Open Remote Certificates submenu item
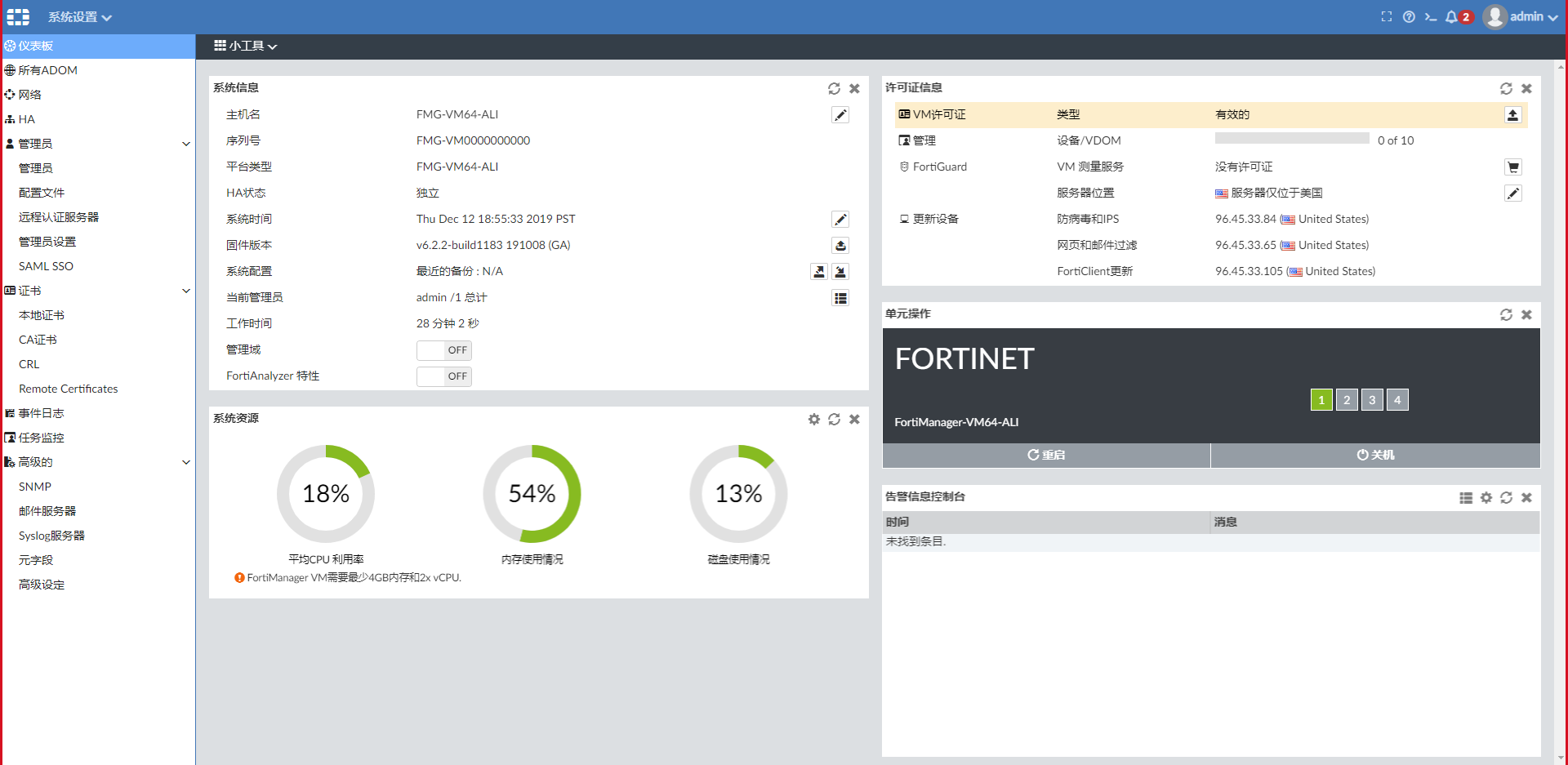The width and height of the screenshot is (1568, 765). (69, 389)
